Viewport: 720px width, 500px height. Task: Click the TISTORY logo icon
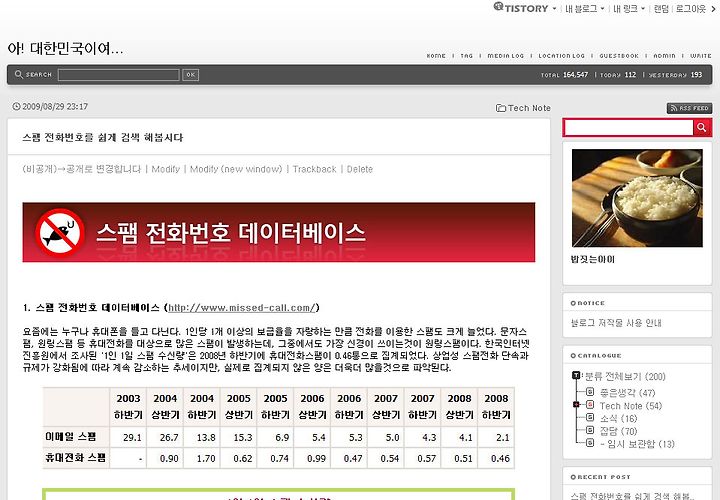pyautogui.click(x=499, y=6)
